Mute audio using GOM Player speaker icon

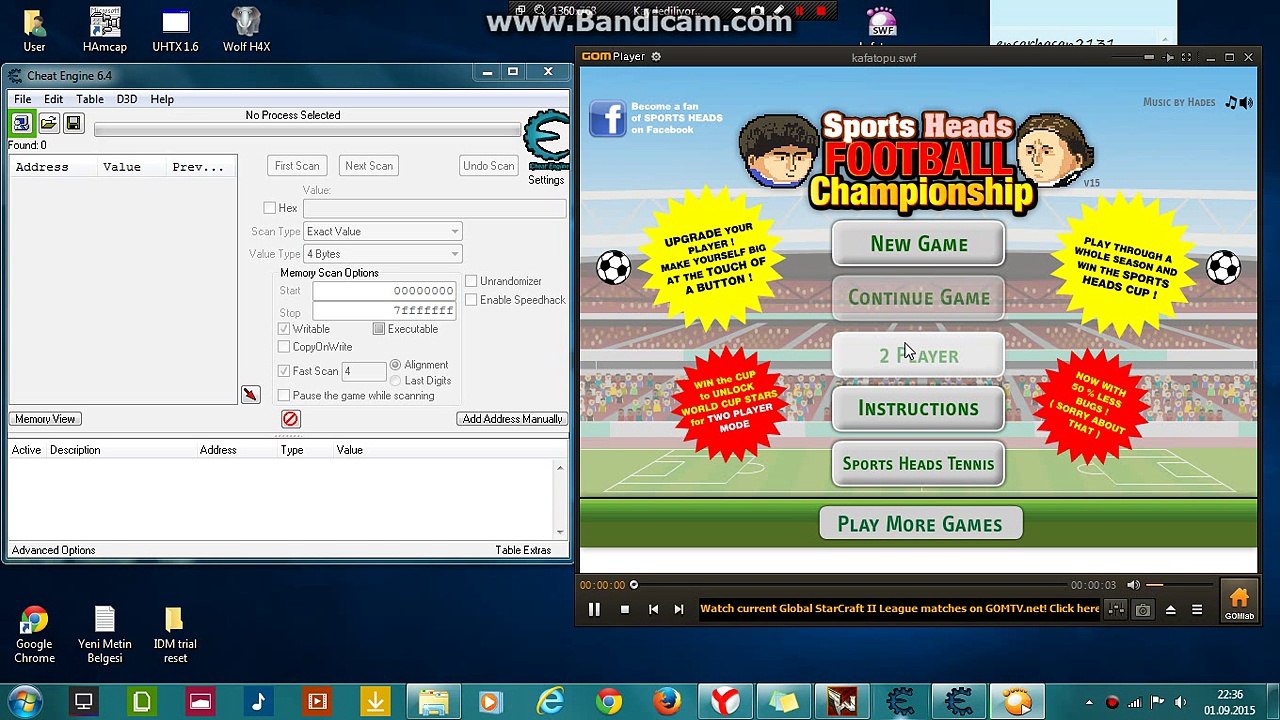1133,585
